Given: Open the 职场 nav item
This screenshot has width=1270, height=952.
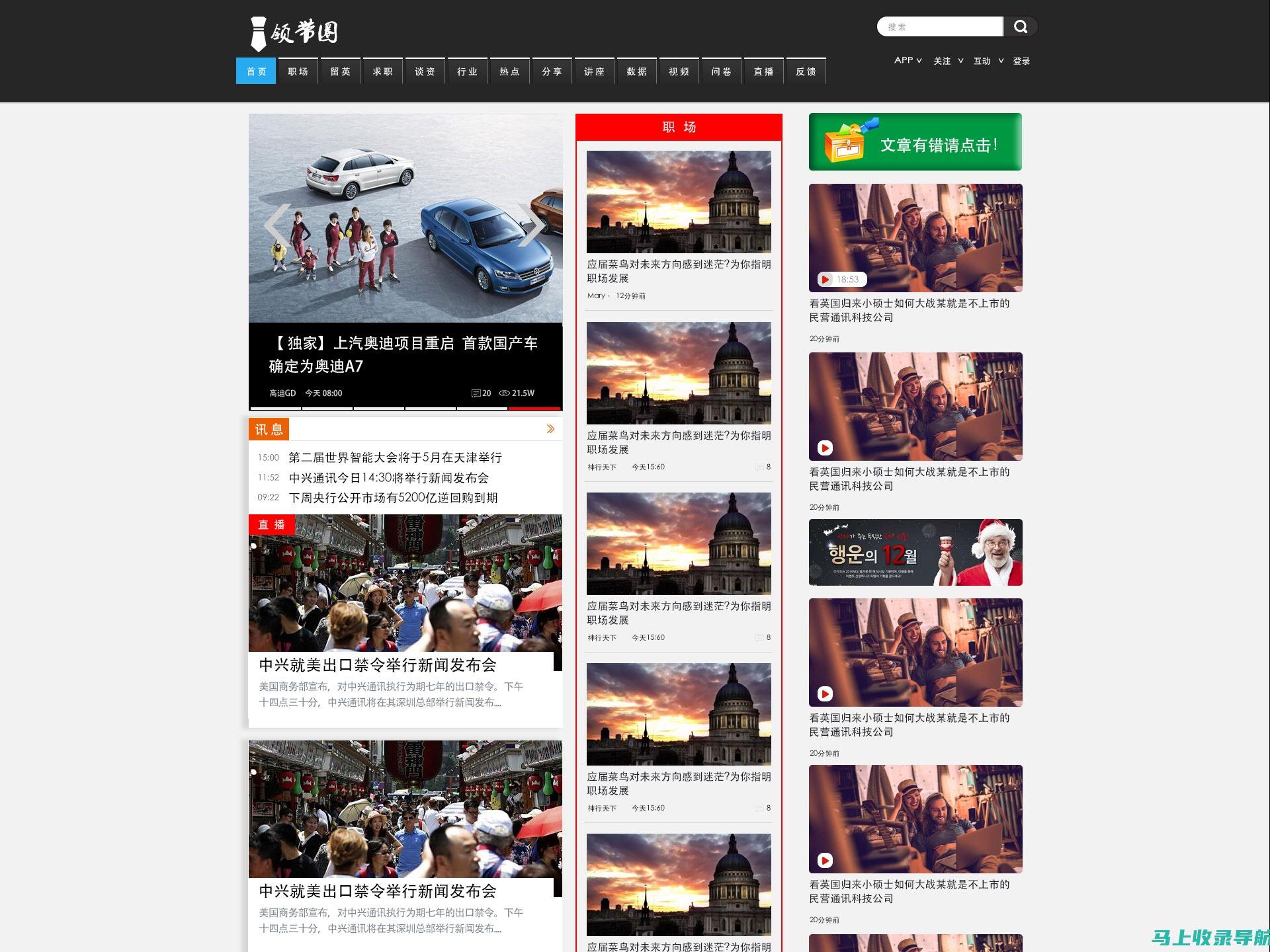Looking at the screenshot, I should pos(298,71).
